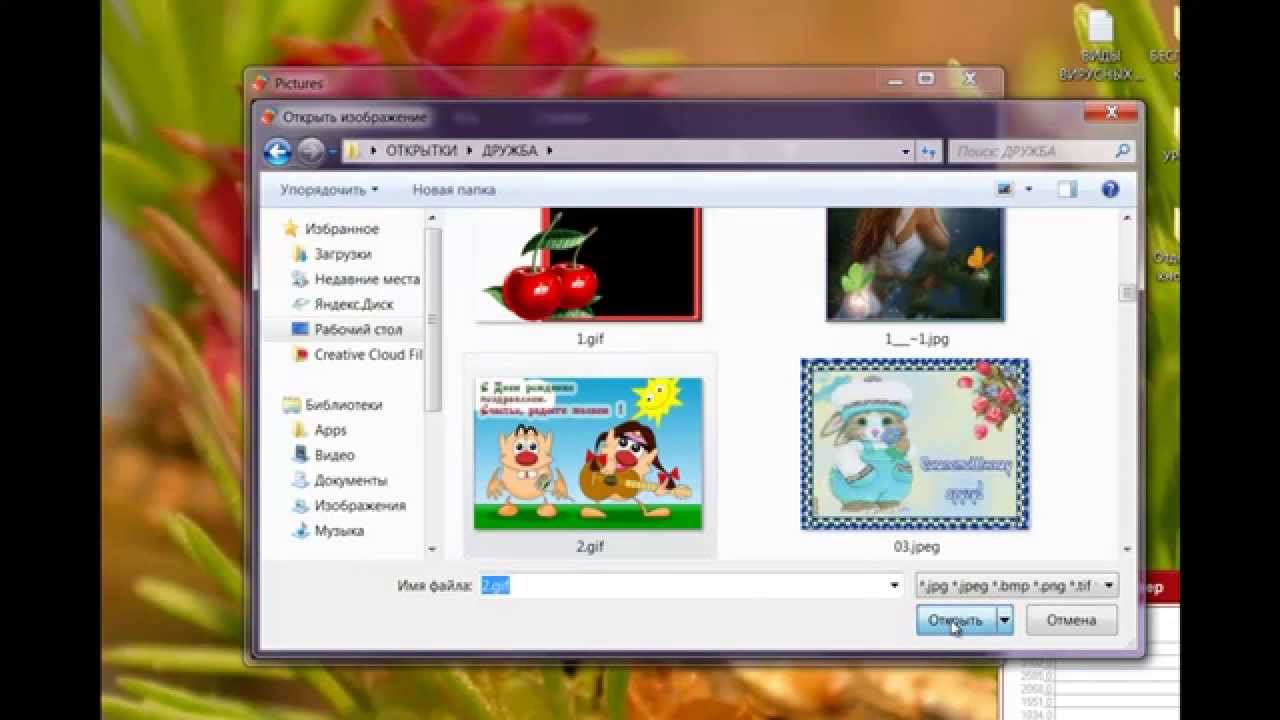The width and height of the screenshot is (1280, 720).
Task: Expand the address bar history dropdown
Action: coord(906,152)
